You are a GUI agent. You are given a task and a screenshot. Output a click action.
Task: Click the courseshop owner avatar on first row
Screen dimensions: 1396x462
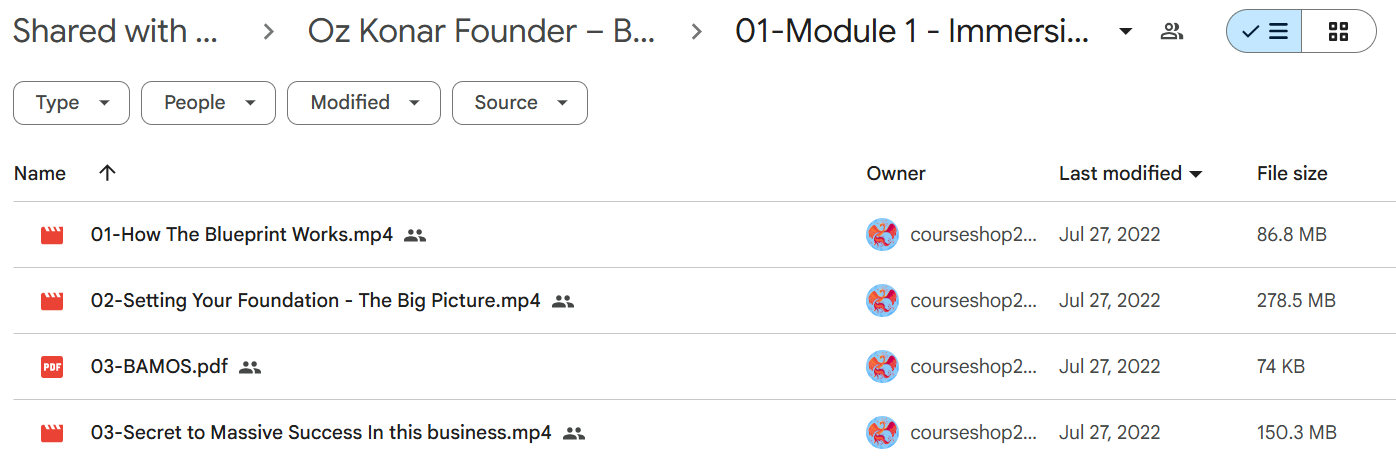(x=882, y=235)
